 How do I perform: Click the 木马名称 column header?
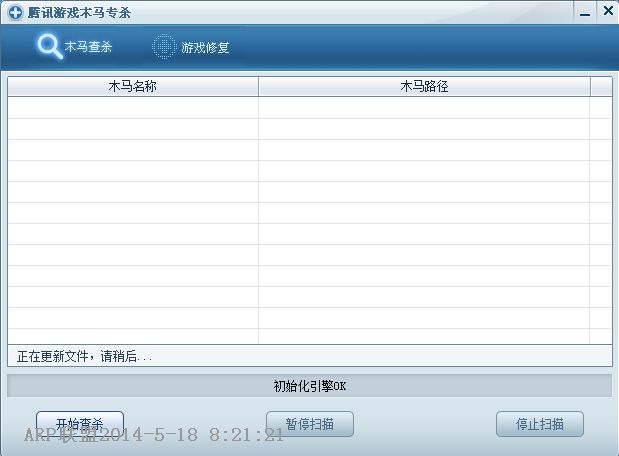click(133, 86)
